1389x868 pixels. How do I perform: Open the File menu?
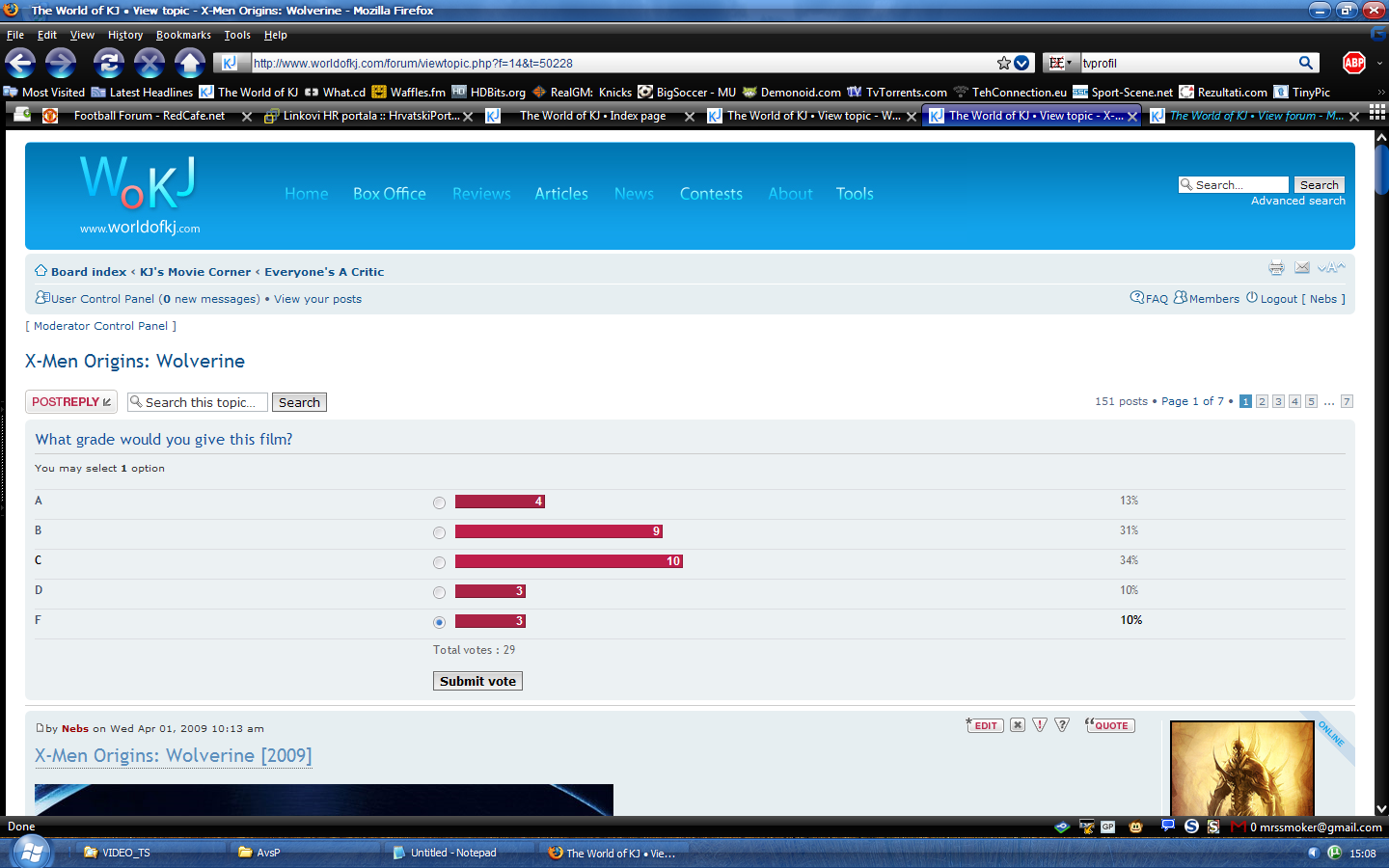(x=15, y=35)
